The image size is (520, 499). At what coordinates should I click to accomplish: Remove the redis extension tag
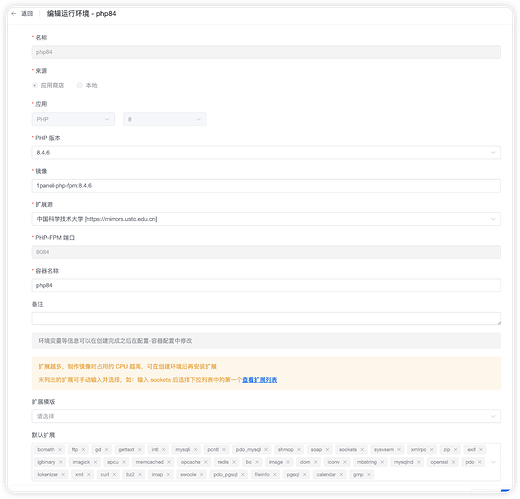coord(234,462)
